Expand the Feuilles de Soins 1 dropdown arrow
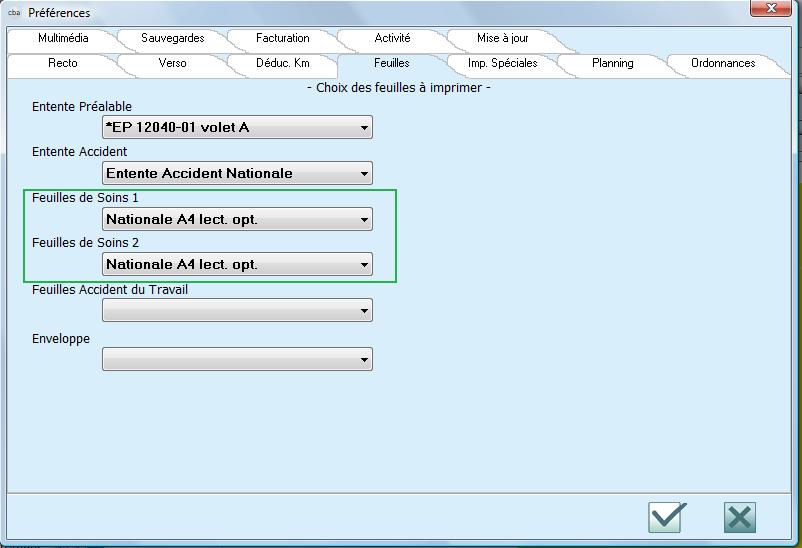Screen dimensions: 802x548 pos(364,220)
